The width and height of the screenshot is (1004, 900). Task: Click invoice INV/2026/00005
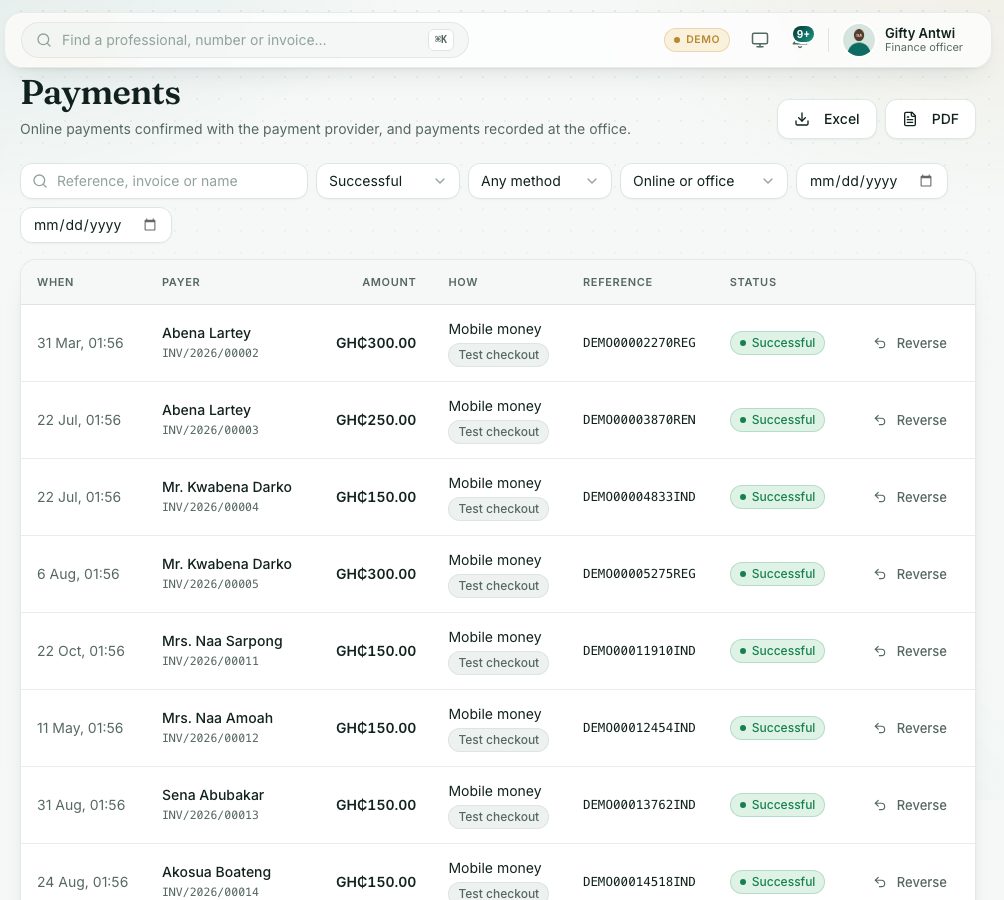click(x=210, y=584)
